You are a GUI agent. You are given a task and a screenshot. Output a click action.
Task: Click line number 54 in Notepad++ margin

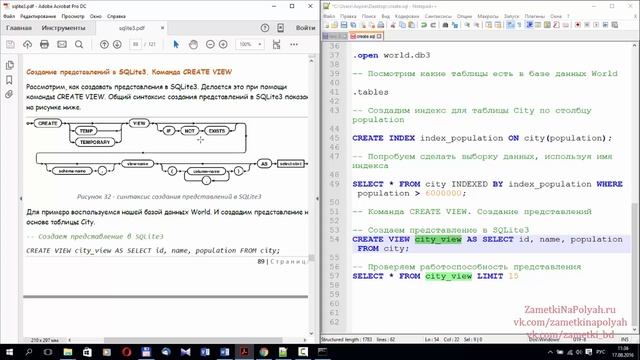(334, 239)
